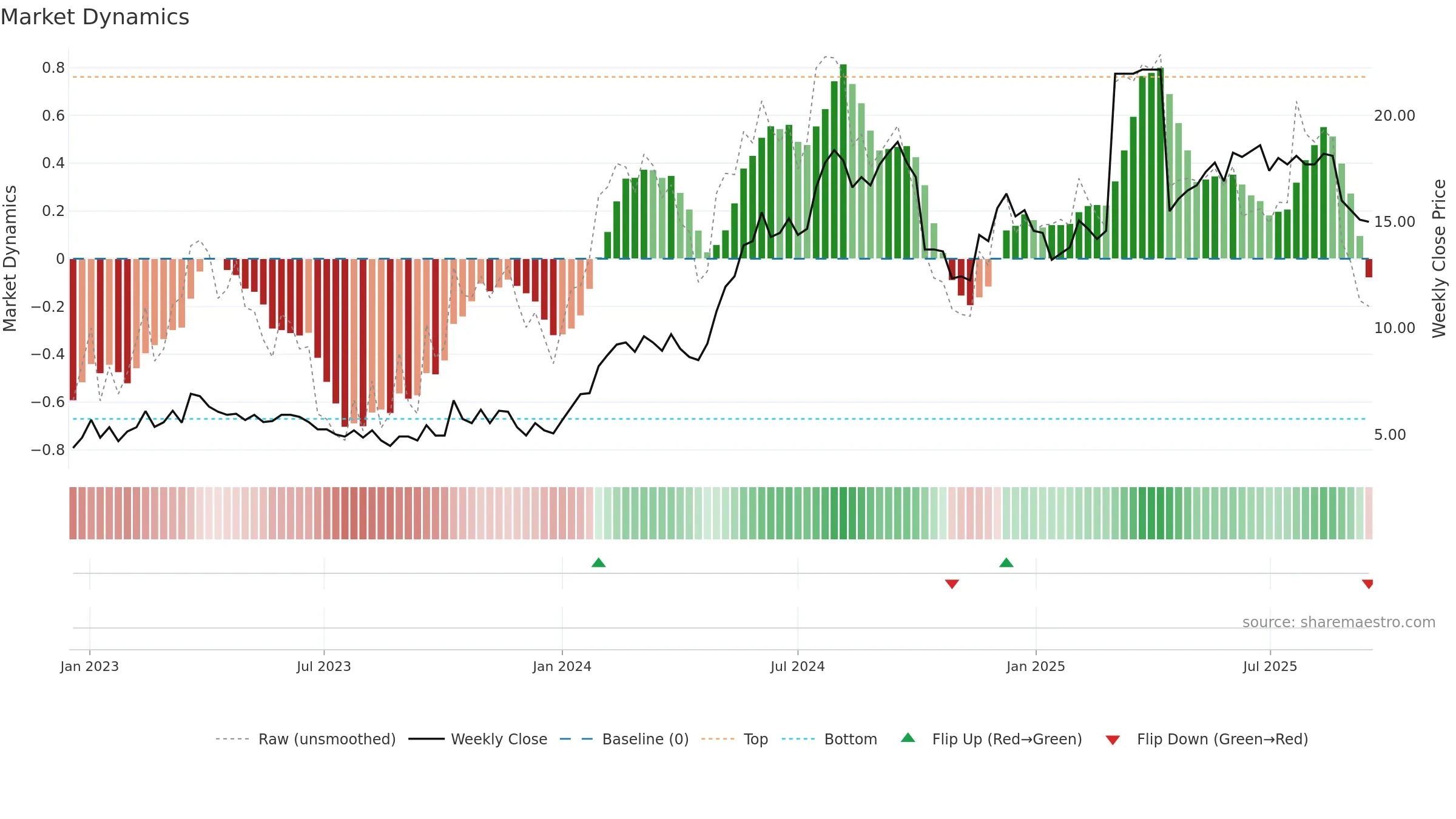Click the −0.4 left axis tick label
The image size is (1456, 819).
click(x=48, y=354)
